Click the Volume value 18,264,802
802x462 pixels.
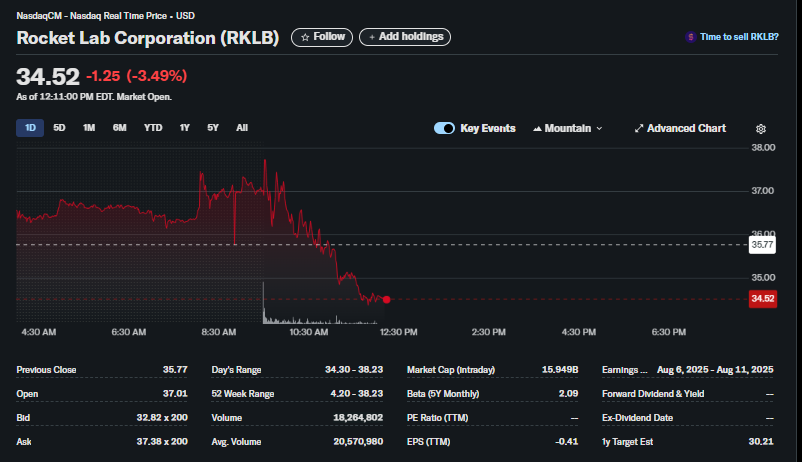[x=358, y=417]
